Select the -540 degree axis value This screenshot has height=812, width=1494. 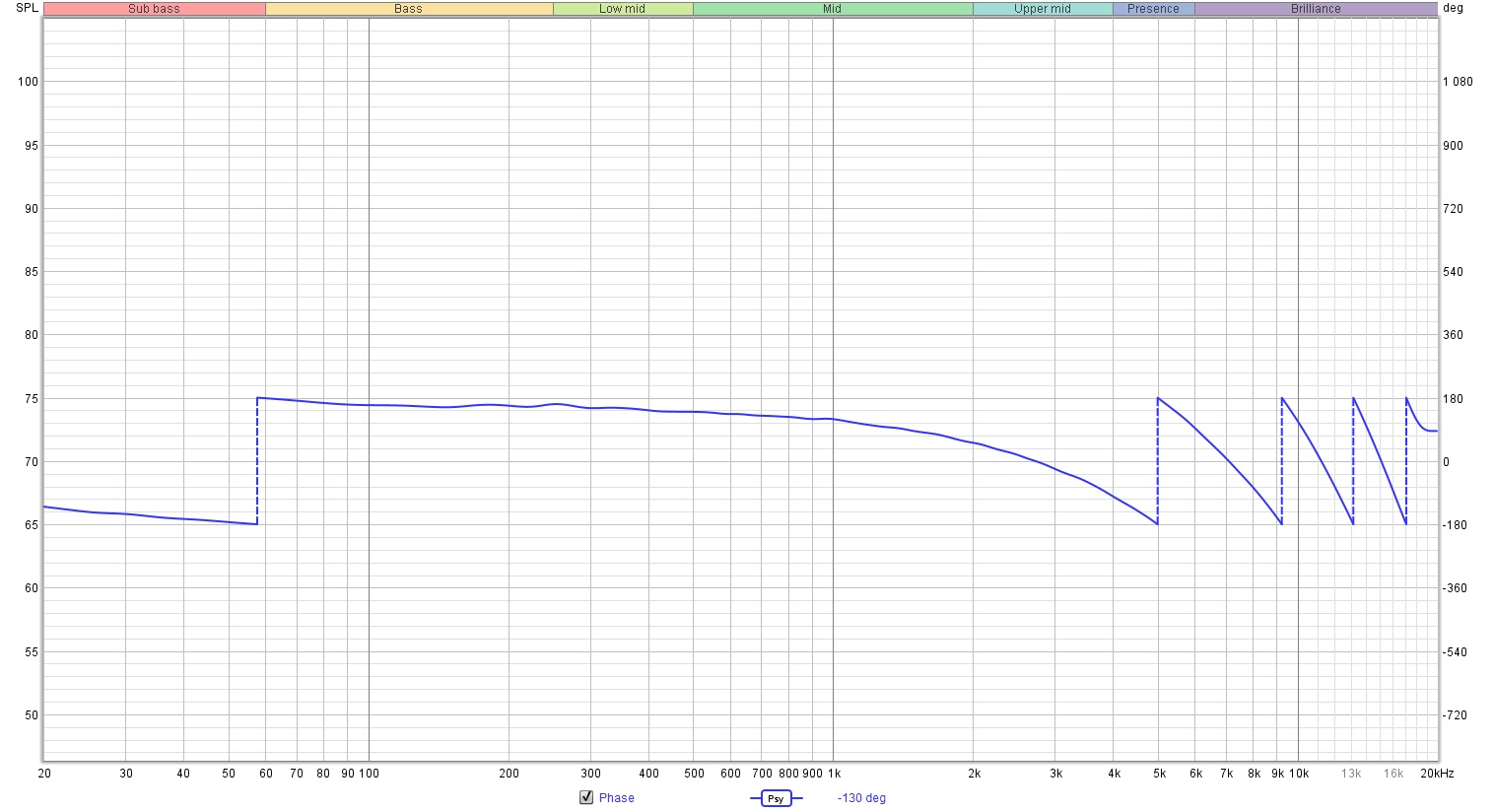(1455, 652)
